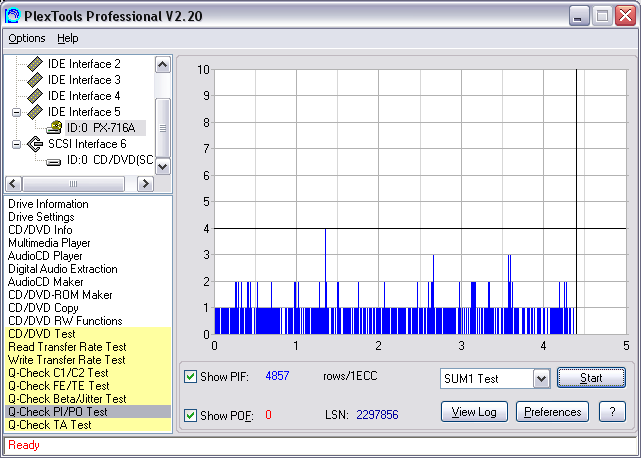Image resolution: width=641 pixels, height=458 pixels.
Task: Click the device tree vertical scrollbar thumb
Action: click(x=163, y=128)
